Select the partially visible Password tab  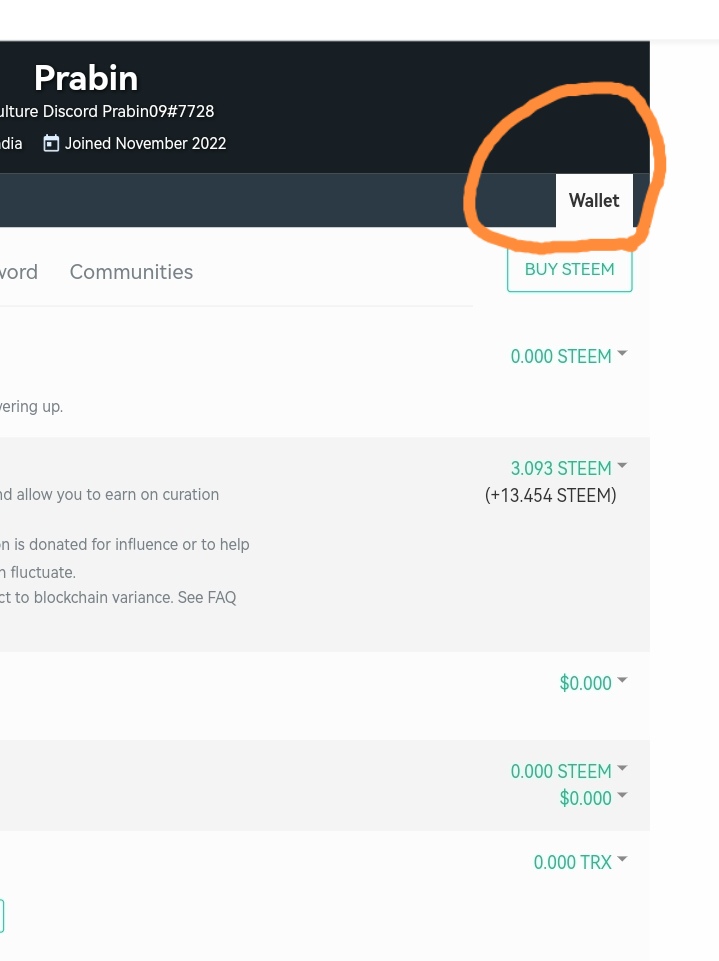click(x=18, y=272)
